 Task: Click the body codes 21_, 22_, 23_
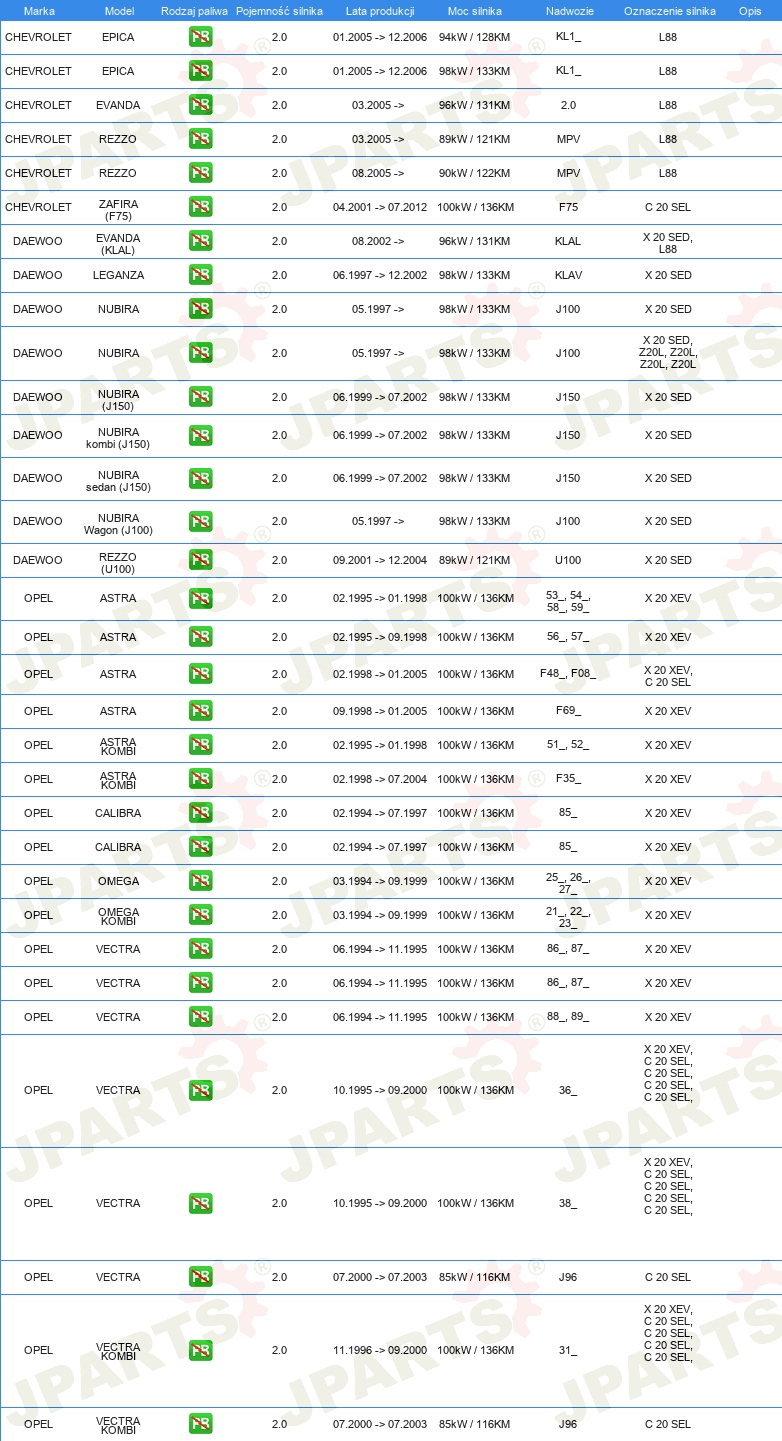tap(568, 917)
